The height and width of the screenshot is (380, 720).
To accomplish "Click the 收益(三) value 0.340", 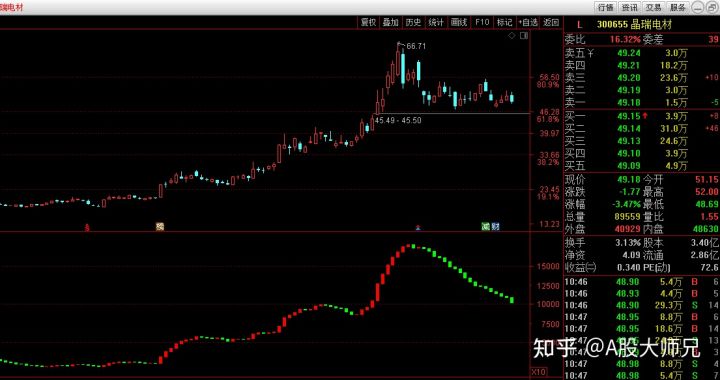I will (x=629, y=268).
